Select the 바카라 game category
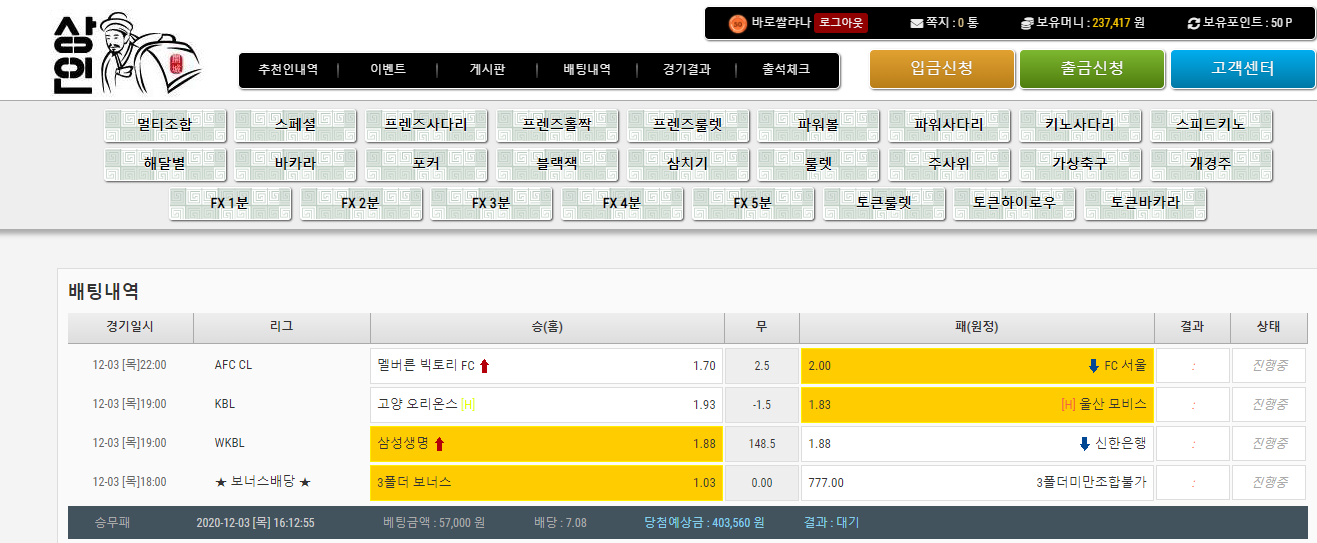Screen dimensions: 1317x543 [x=295, y=164]
